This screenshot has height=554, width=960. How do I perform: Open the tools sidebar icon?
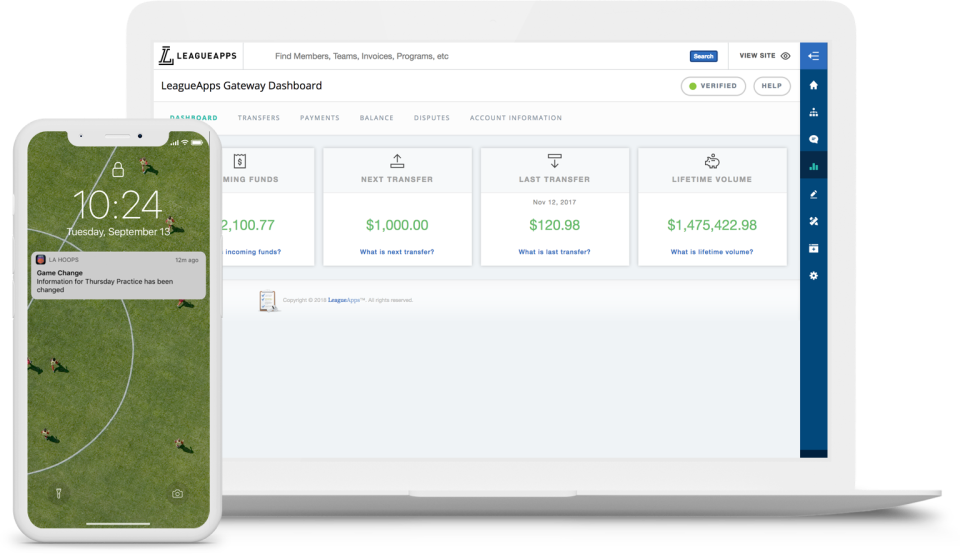[x=813, y=221]
